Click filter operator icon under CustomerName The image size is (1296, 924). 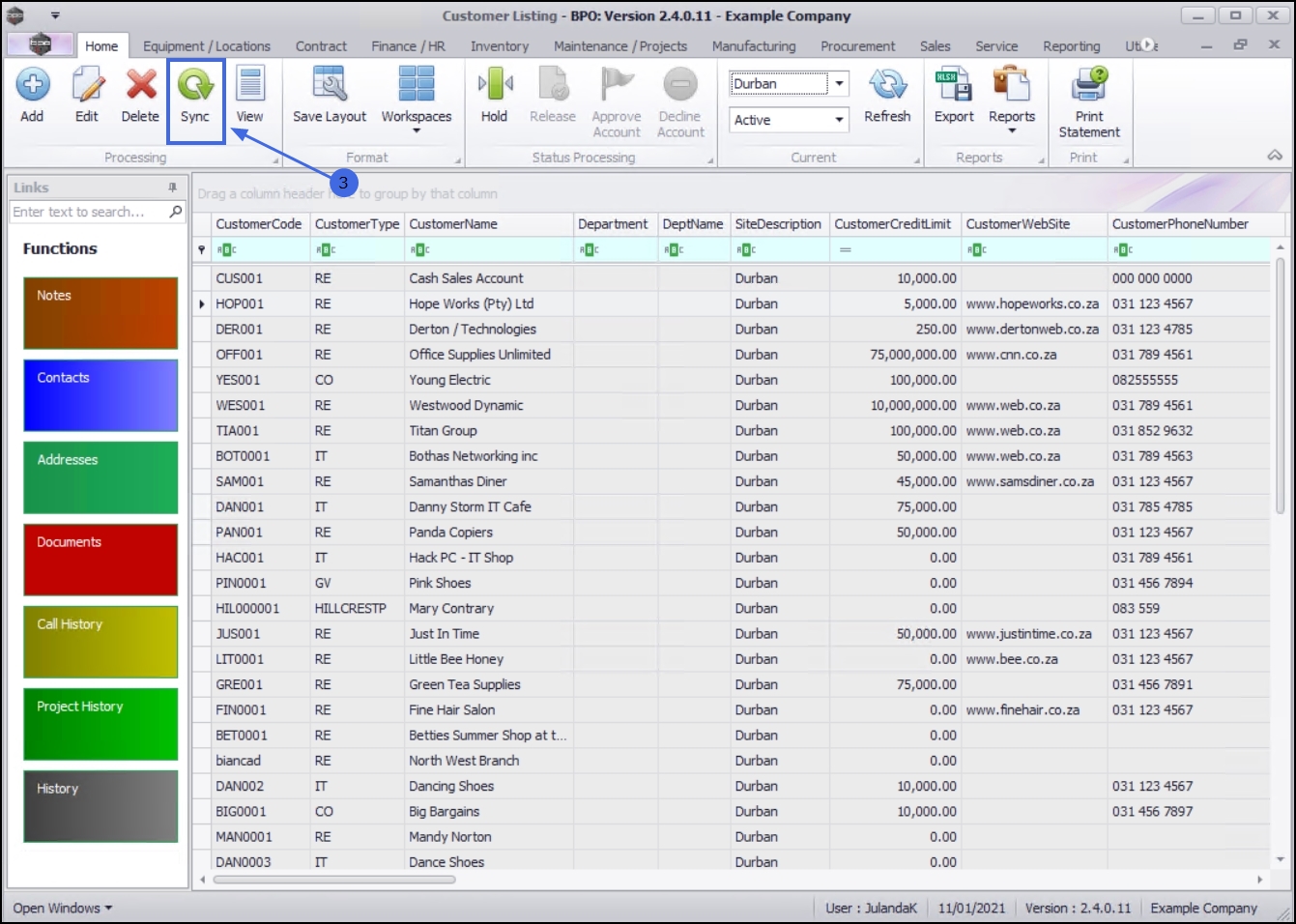(420, 250)
